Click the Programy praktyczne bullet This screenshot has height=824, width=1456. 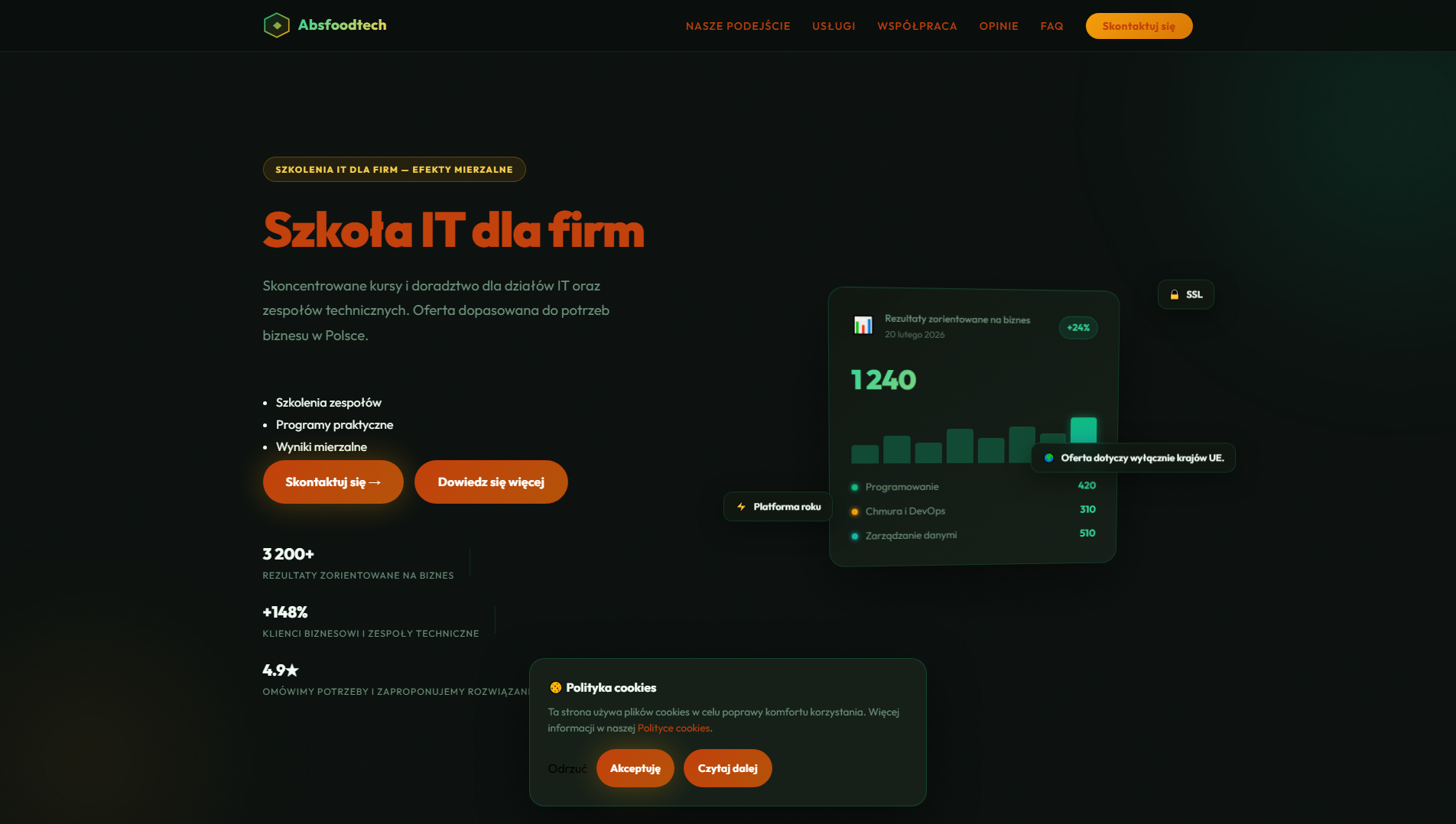(x=334, y=425)
